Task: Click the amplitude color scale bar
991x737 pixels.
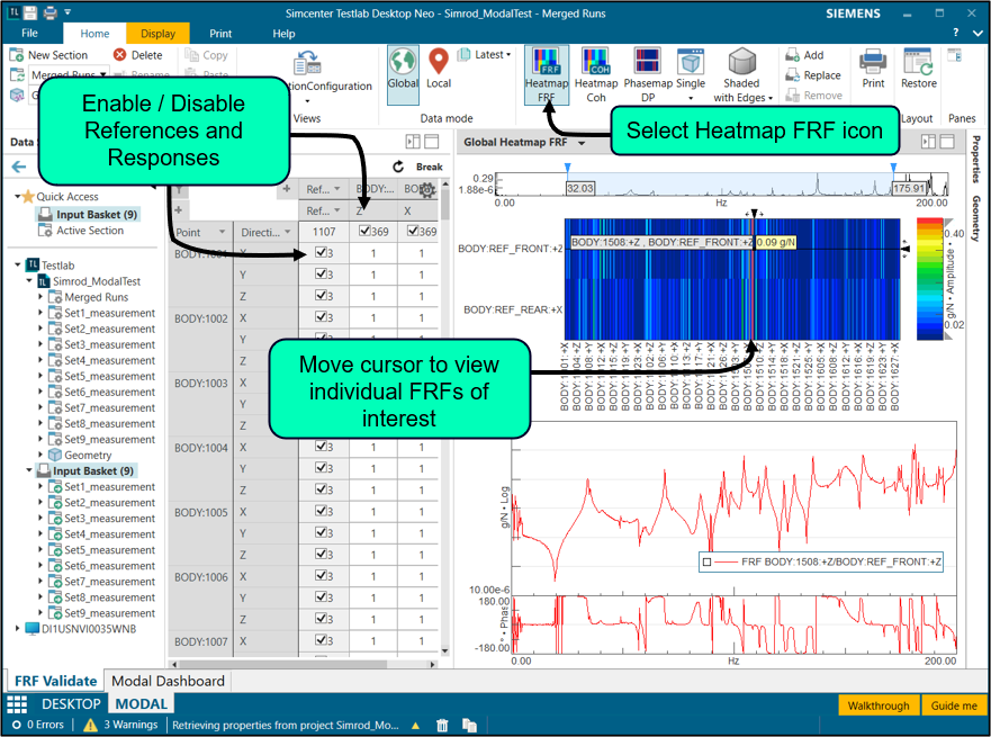Action: pyautogui.click(x=928, y=278)
